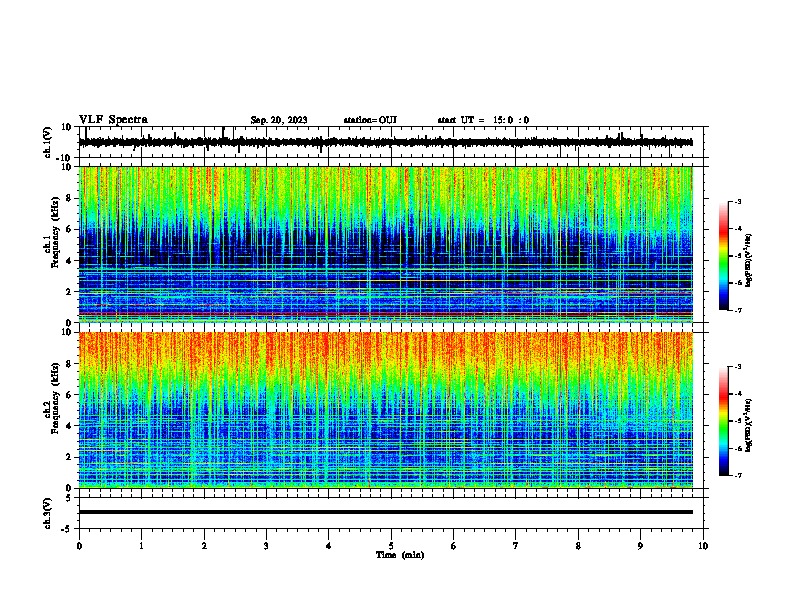Click time axis tick label "8"
Screen dimensions: 792x612
click(578, 546)
